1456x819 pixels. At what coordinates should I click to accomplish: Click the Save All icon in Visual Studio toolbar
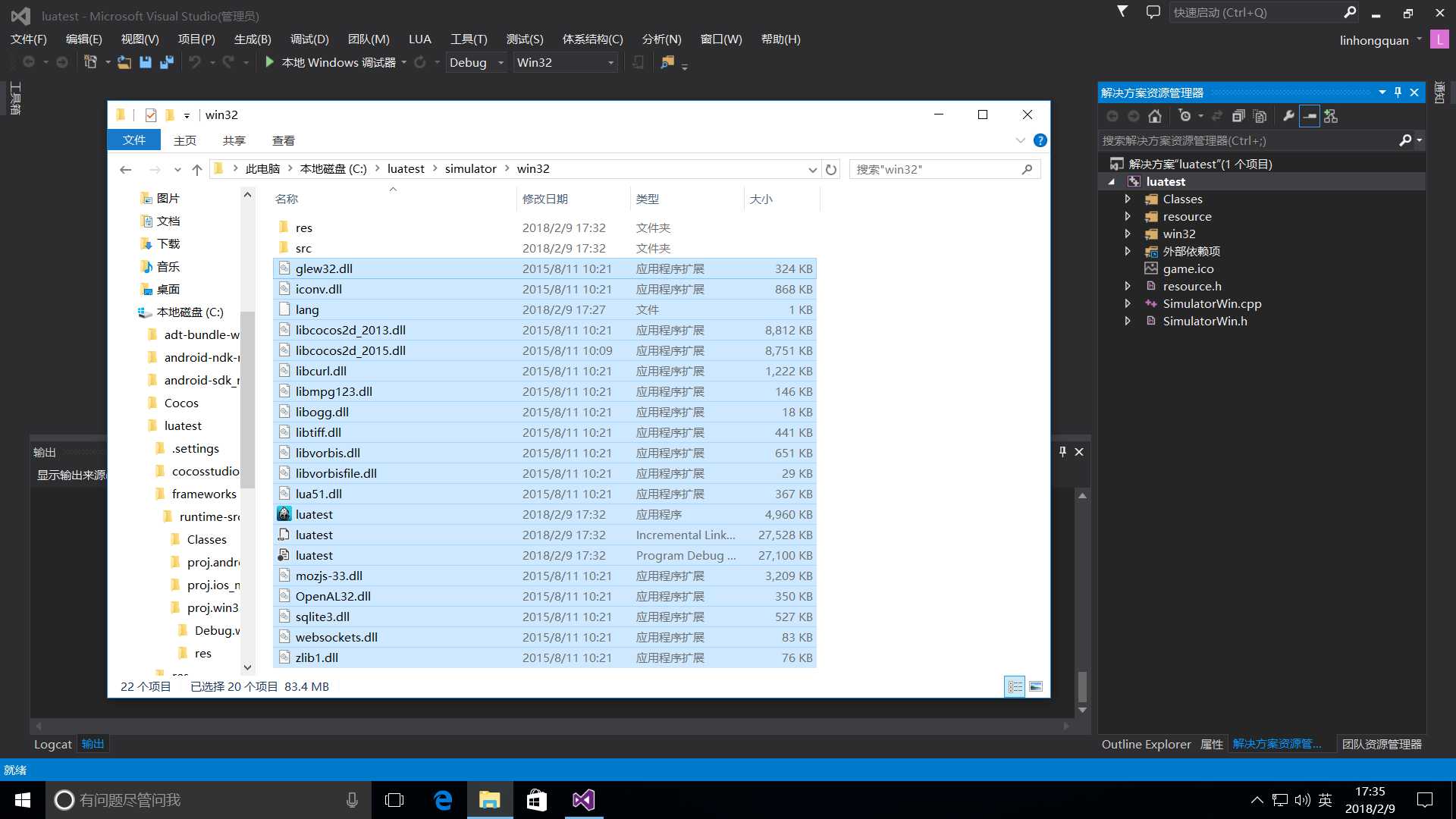pos(166,62)
